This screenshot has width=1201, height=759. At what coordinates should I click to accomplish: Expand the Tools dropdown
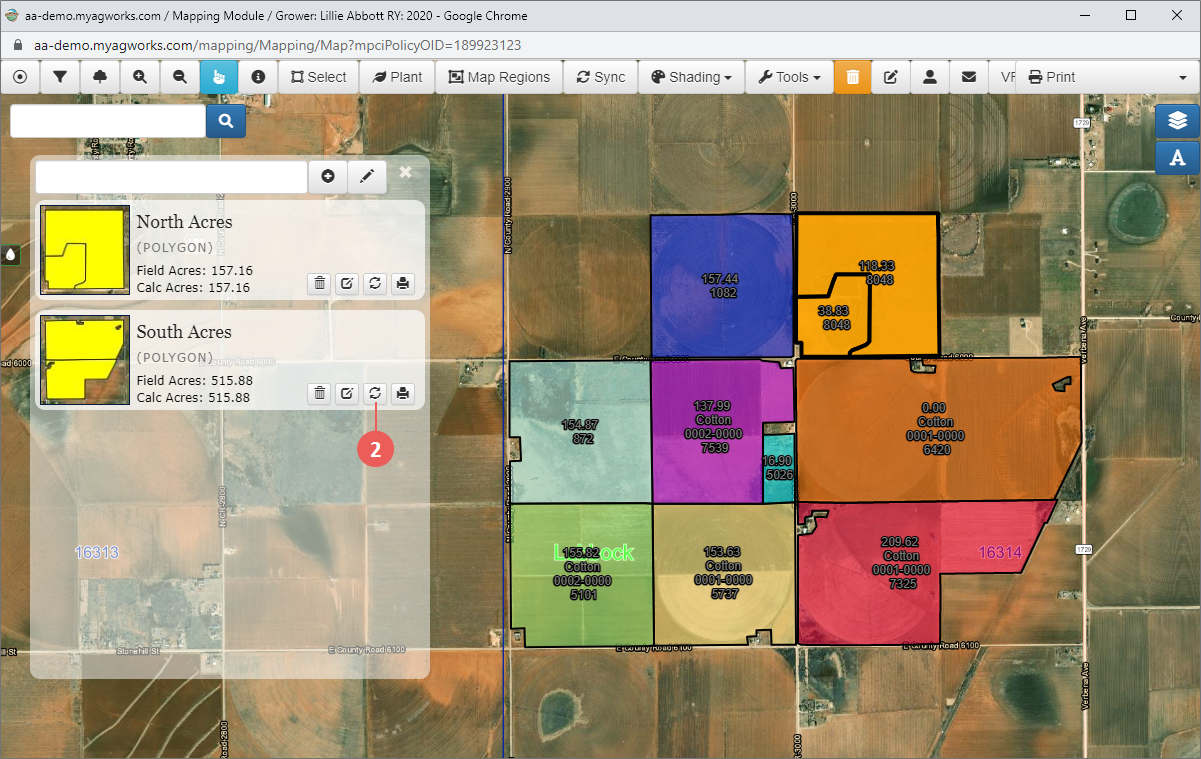789,77
